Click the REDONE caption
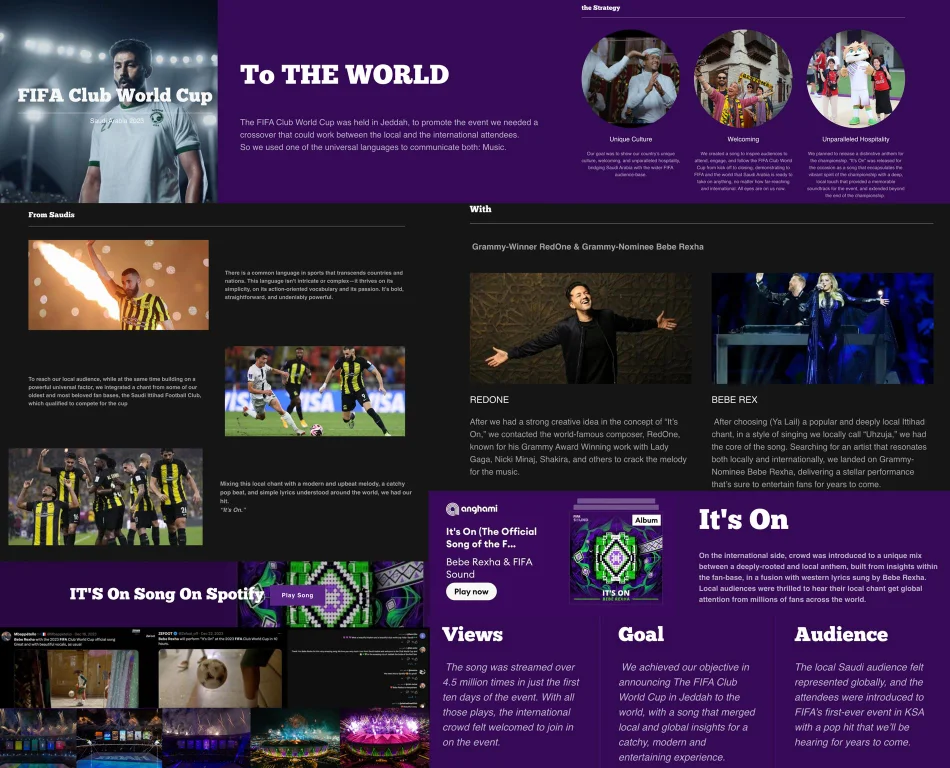 click(x=489, y=400)
